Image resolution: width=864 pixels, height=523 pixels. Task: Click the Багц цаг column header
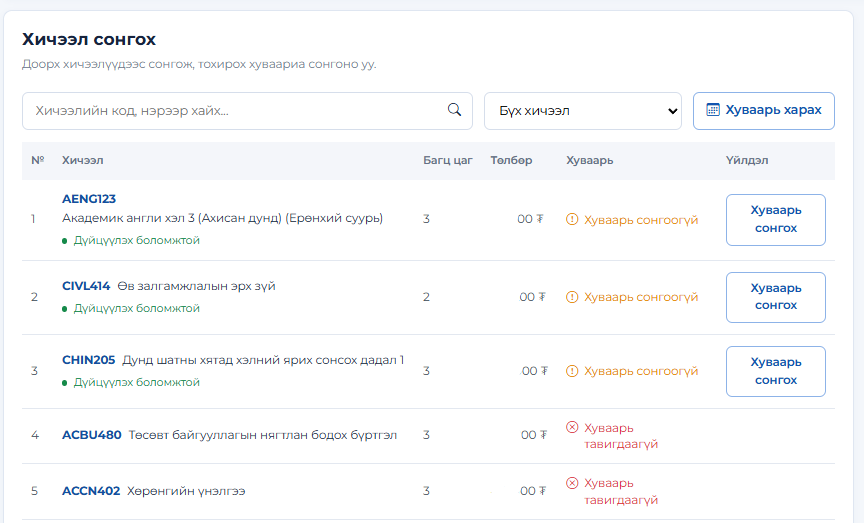pos(447,160)
